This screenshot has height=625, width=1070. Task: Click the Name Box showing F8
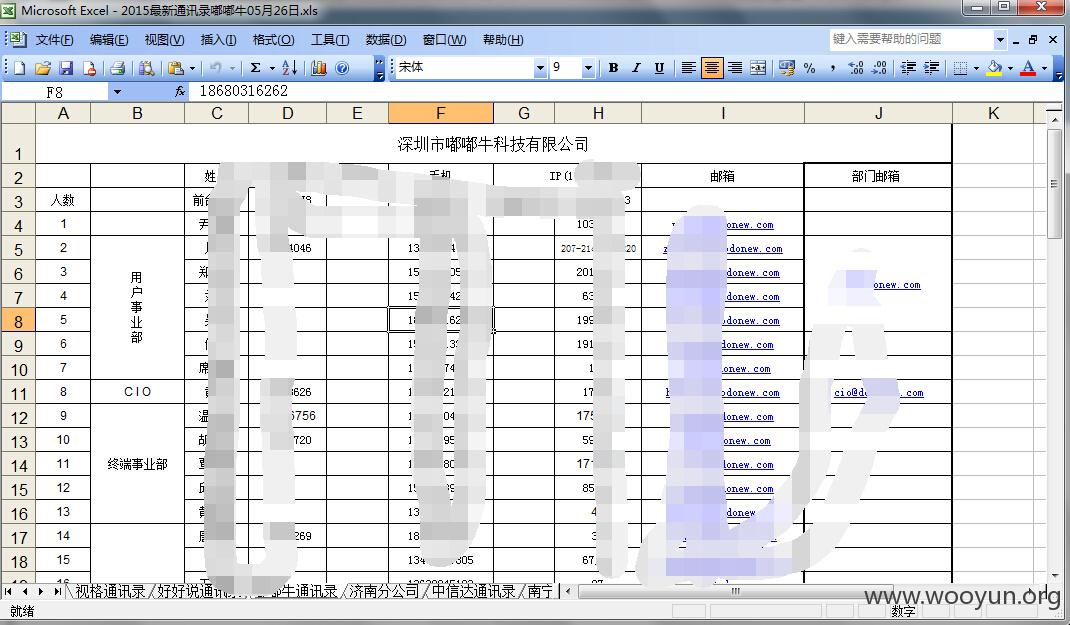[x=55, y=91]
